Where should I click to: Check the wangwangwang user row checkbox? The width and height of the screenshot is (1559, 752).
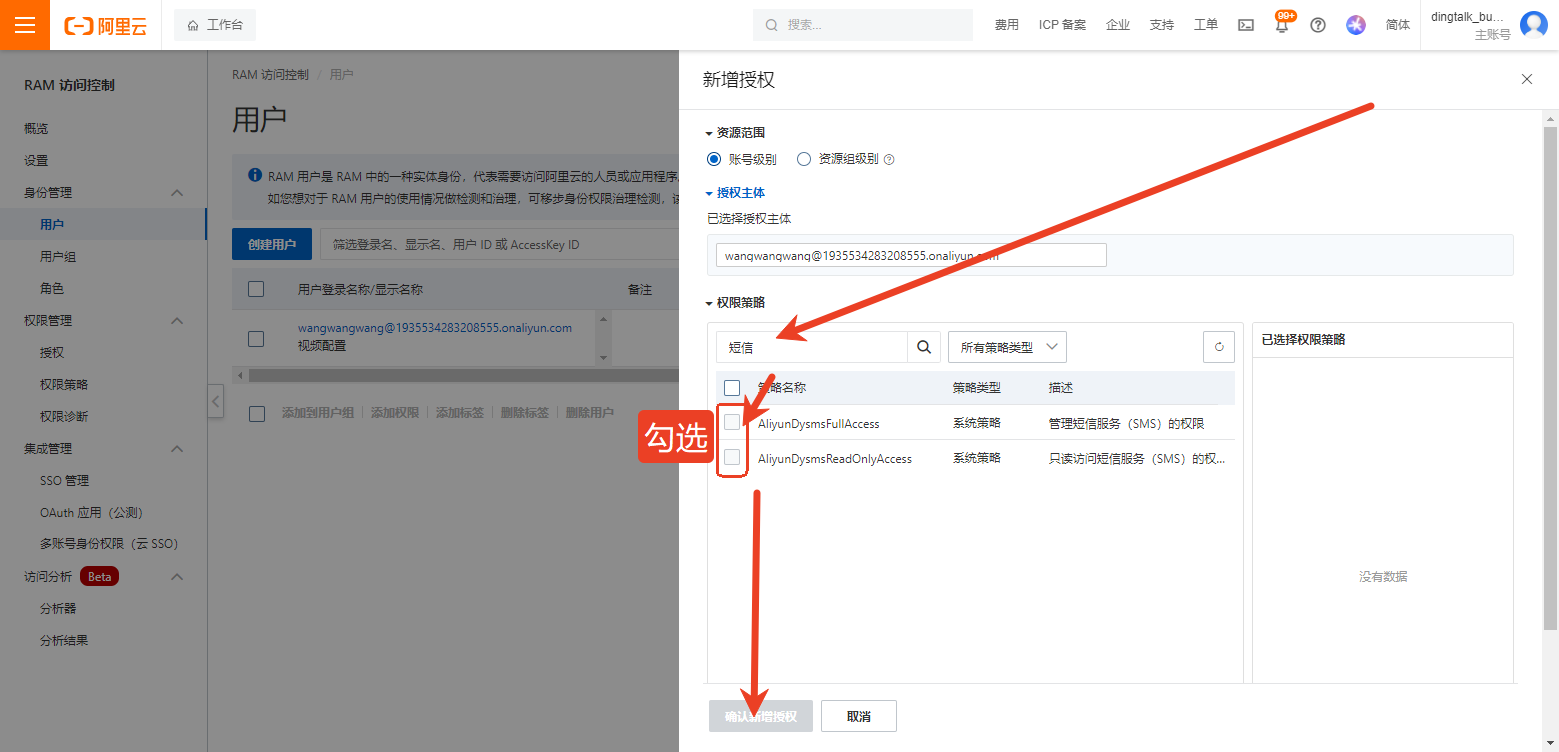pyautogui.click(x=256, y=339)
